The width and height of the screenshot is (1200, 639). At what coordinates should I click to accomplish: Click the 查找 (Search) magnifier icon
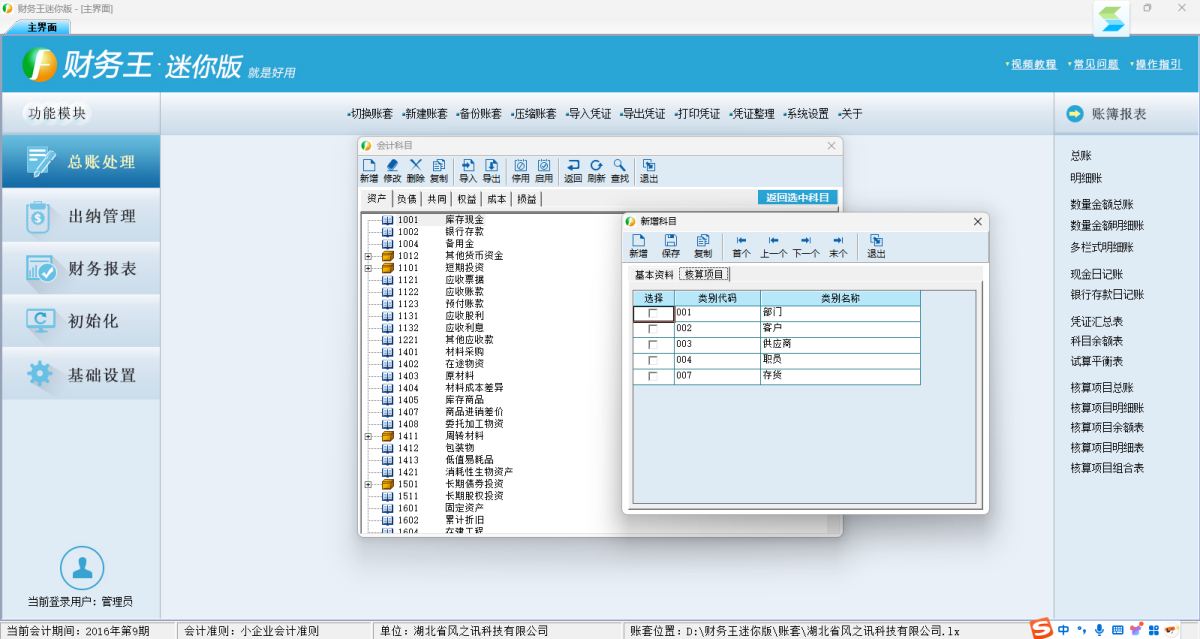pyautogui.click(x=620, y=170)
